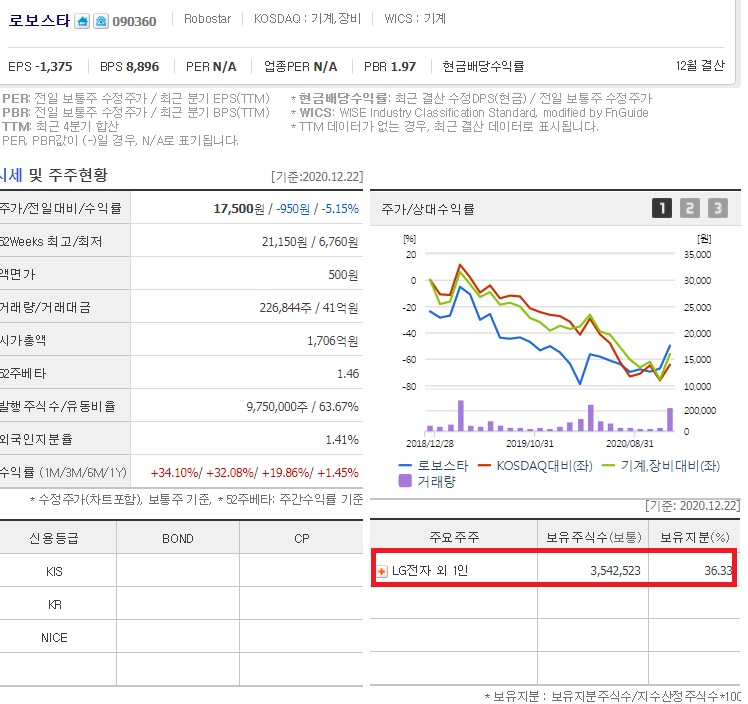This screenshot has height=704, width=748.
Task: Click the WICS : 기계 classification text
Action: (415, 19)
